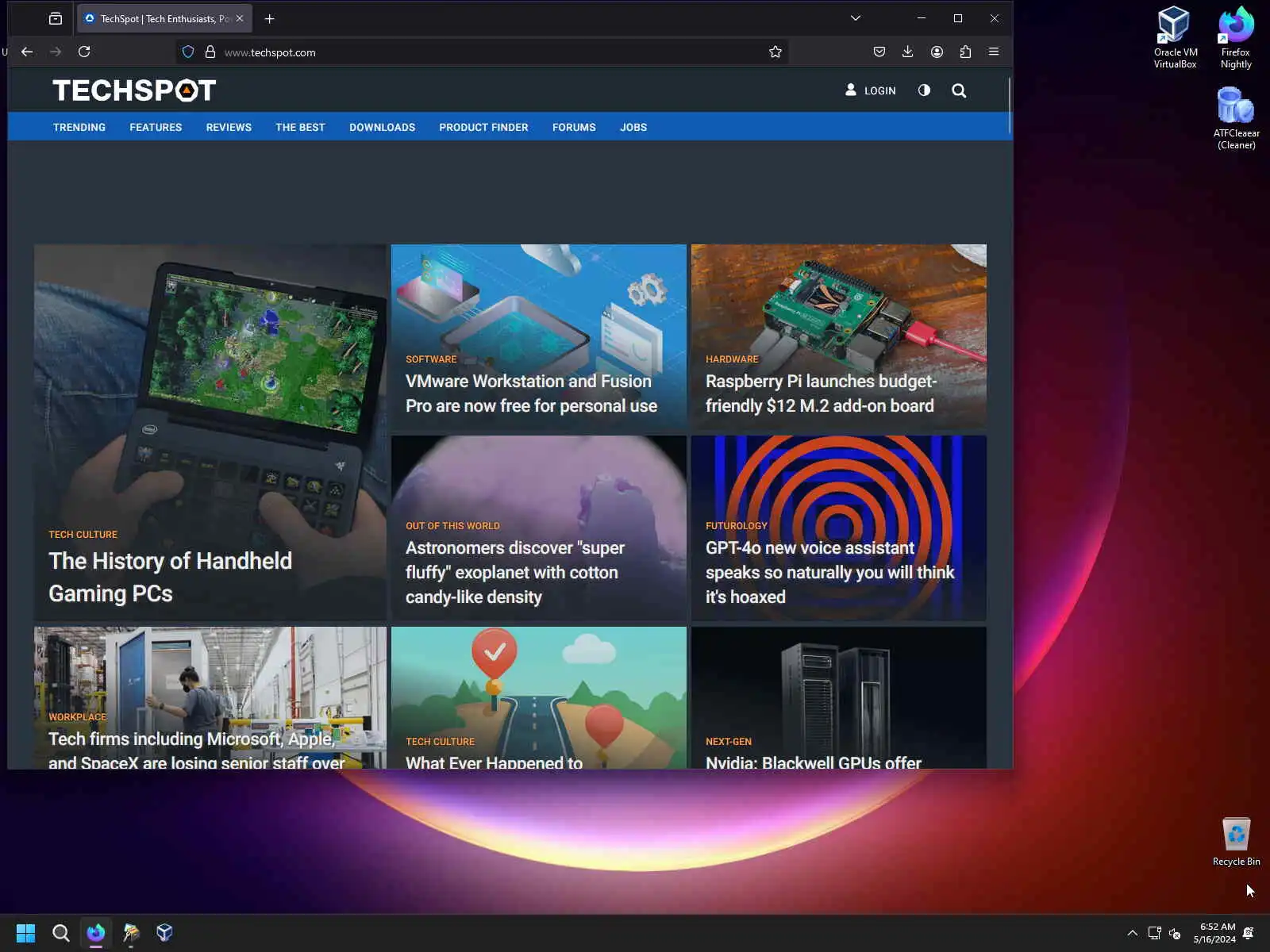Click the FUTUROLOGY category label
The height and width of the screenshot is (952, 1270).
click(x=737, y=526)
